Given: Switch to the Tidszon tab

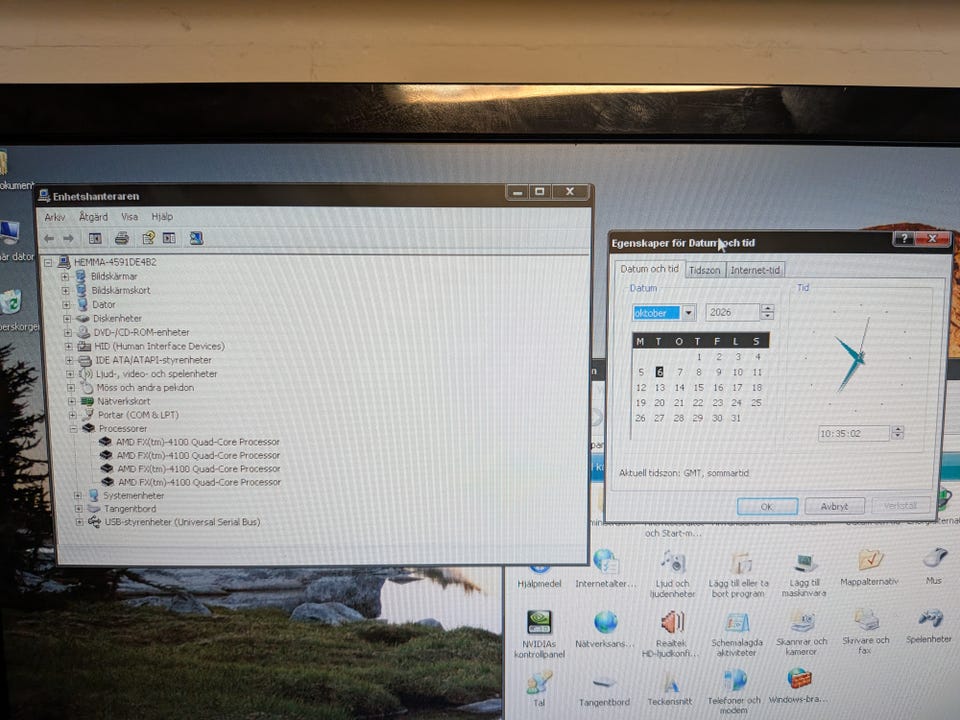Looking at the screenshot, I should [704, 270].
